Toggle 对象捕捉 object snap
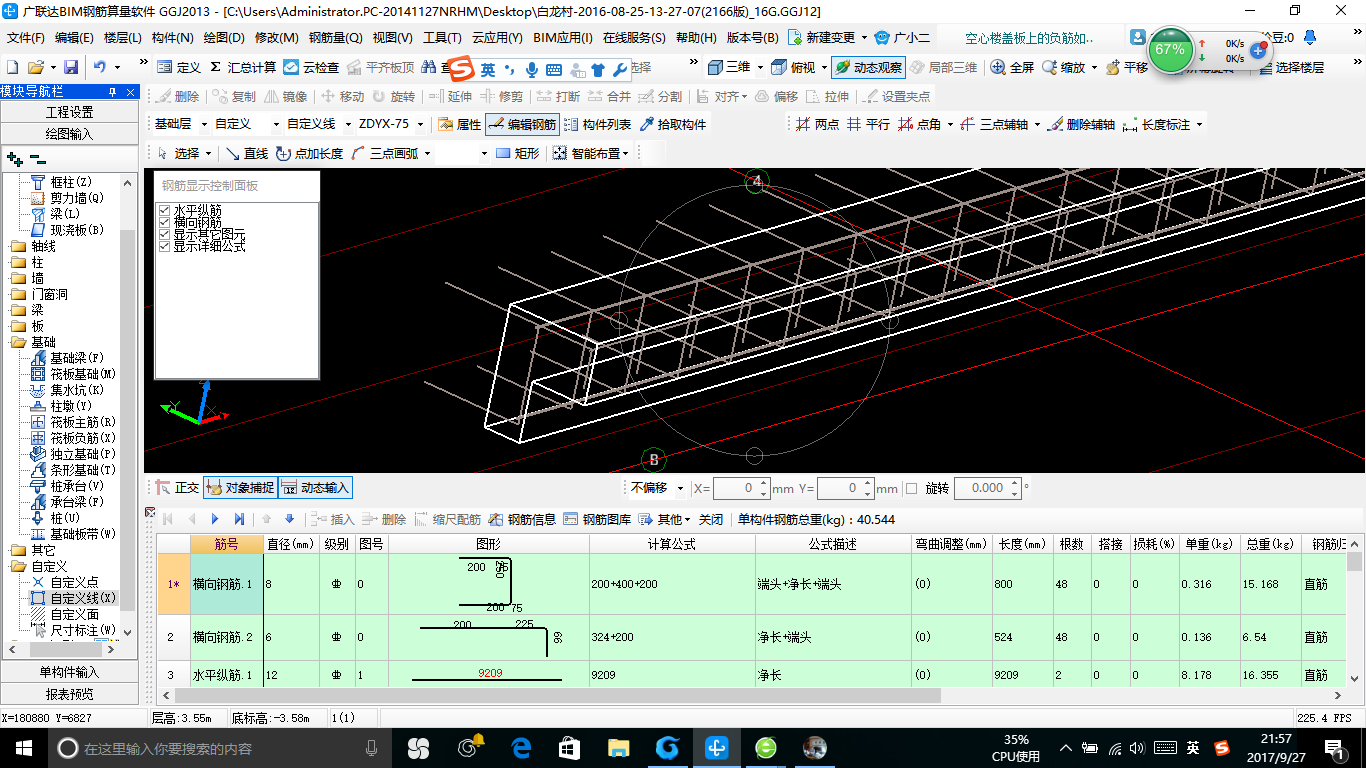The width and height of the screenshot is (1366, 768). pyautogui.click(x=240, y=488)
